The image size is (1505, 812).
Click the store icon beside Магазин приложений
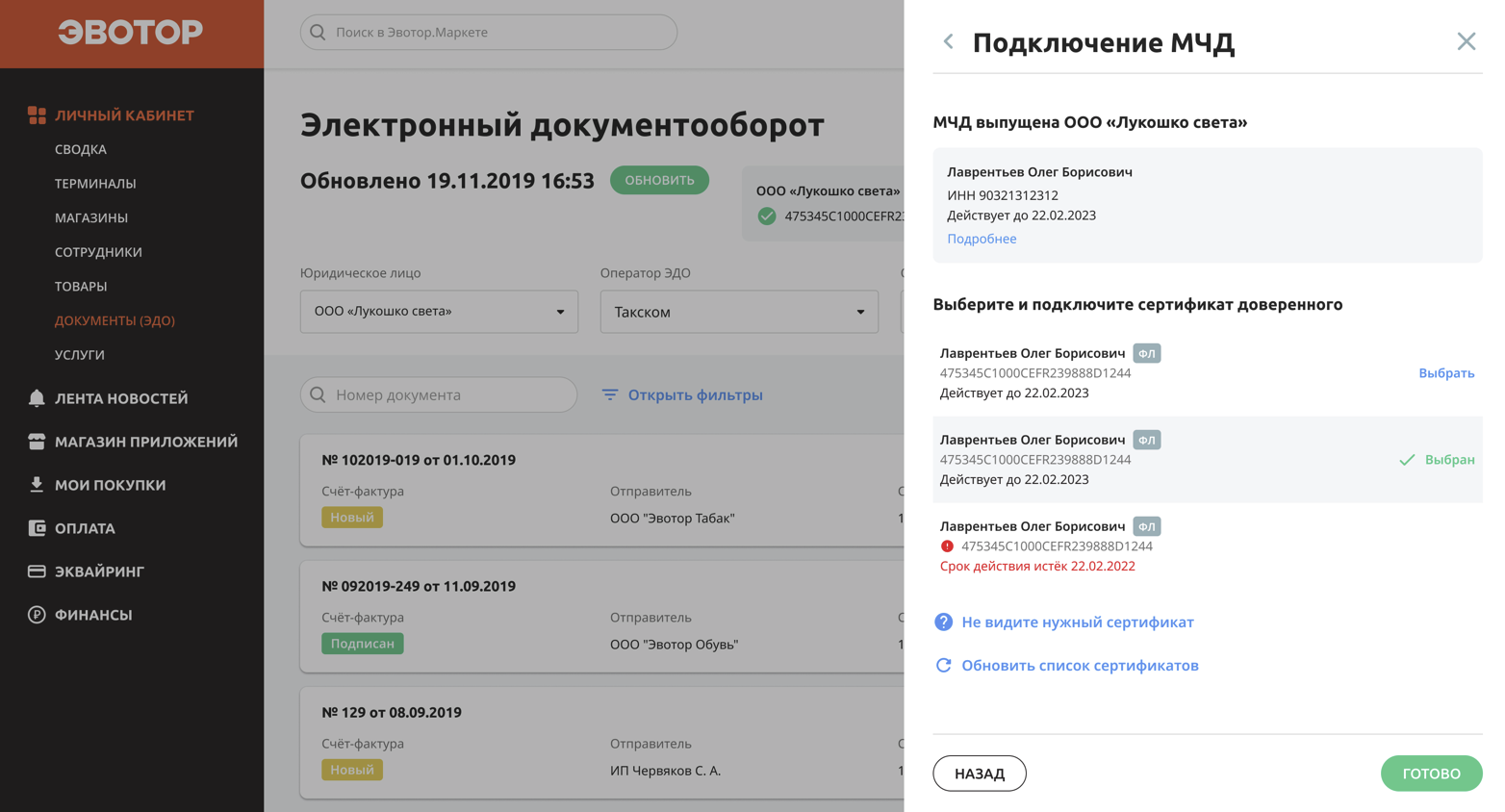(37, 442)
